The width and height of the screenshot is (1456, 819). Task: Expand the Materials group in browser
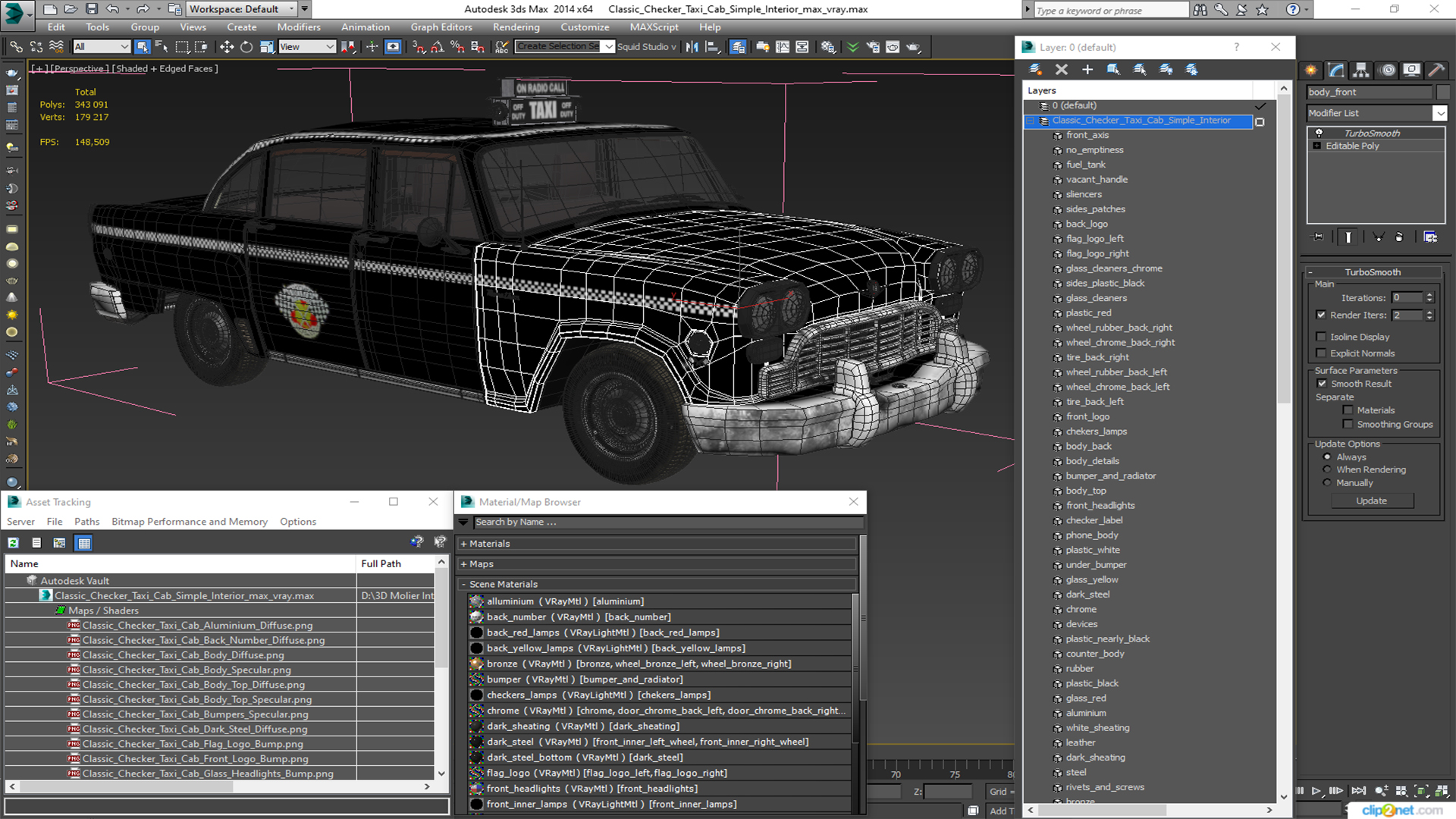coord(463,544)
